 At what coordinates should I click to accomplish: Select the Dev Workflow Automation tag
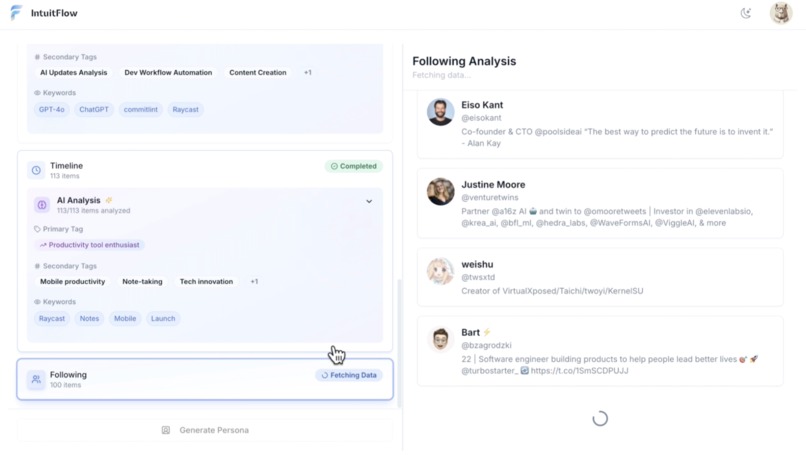tap(168, 72)
